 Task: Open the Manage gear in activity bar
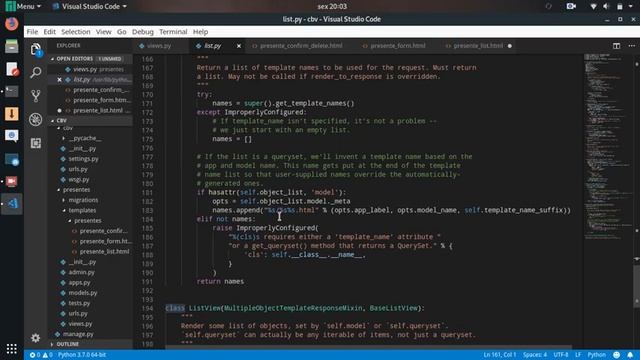[x=36, y=338]
